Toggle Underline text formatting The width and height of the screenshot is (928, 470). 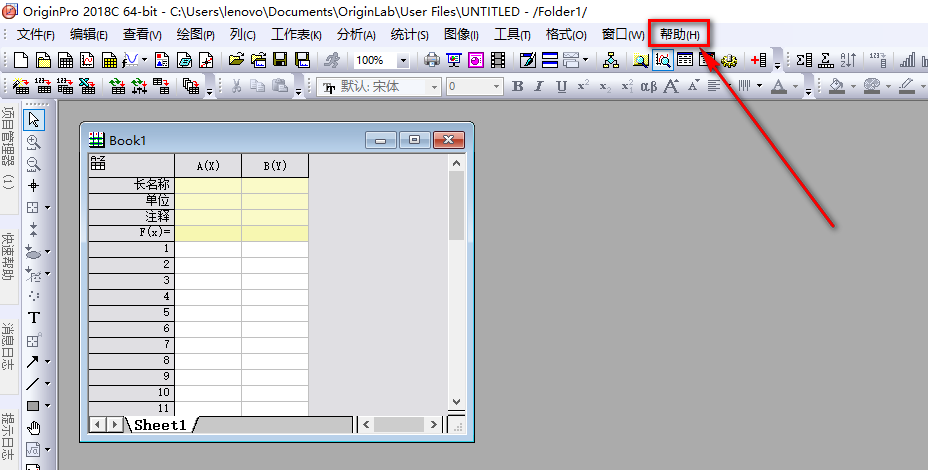[x=561, y=87]
